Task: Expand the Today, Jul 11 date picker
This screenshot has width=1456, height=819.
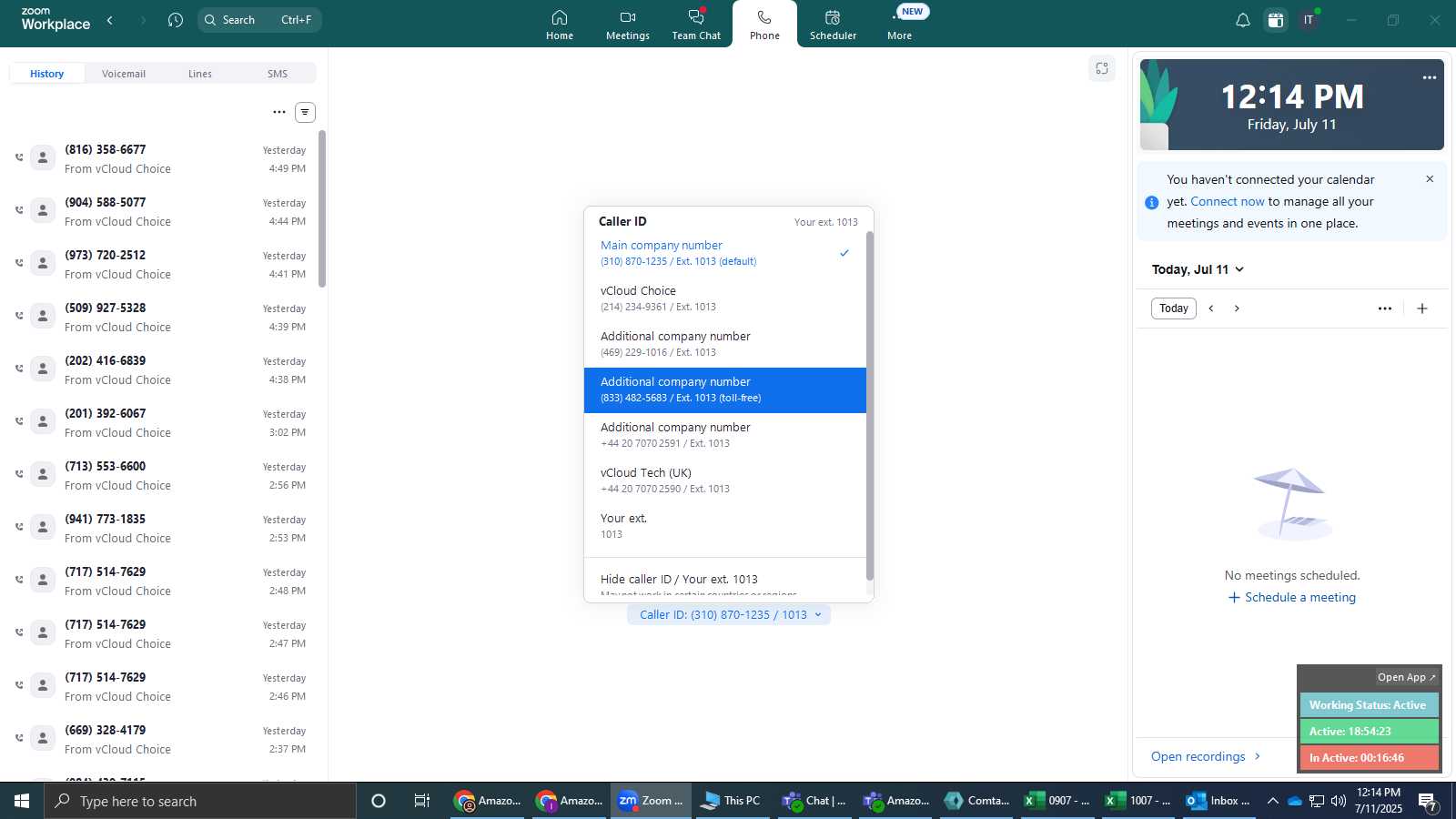Action: [1198, 269]
